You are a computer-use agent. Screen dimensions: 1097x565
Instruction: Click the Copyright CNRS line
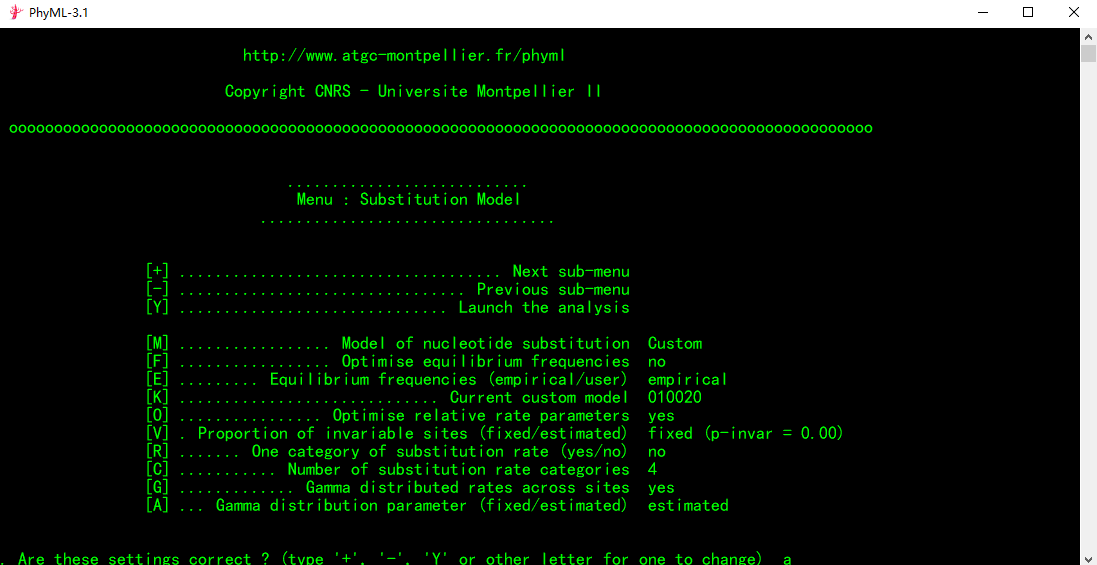413,92
